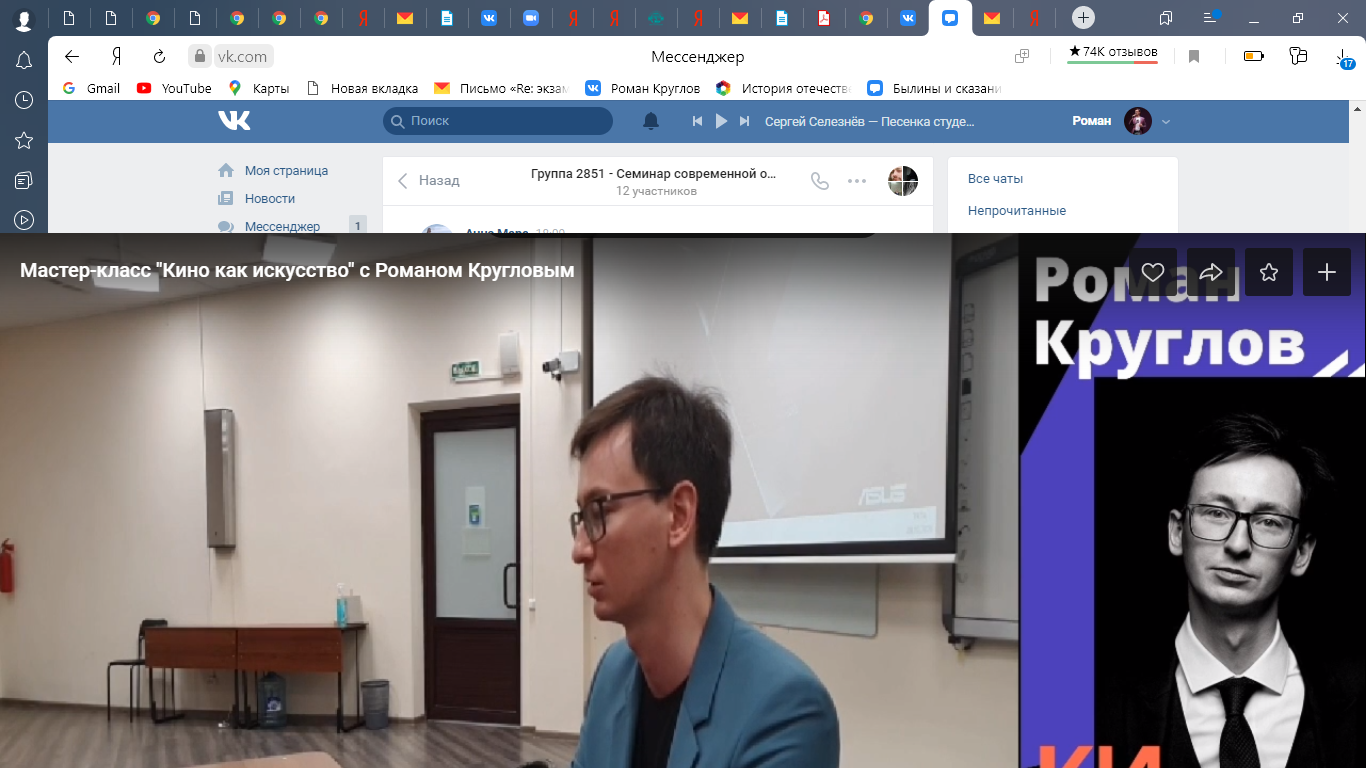The height and width of the screenshot is (768, 1366).
Task: Bookmark this page with the bookmark icon
Action: coord(1194,56)
